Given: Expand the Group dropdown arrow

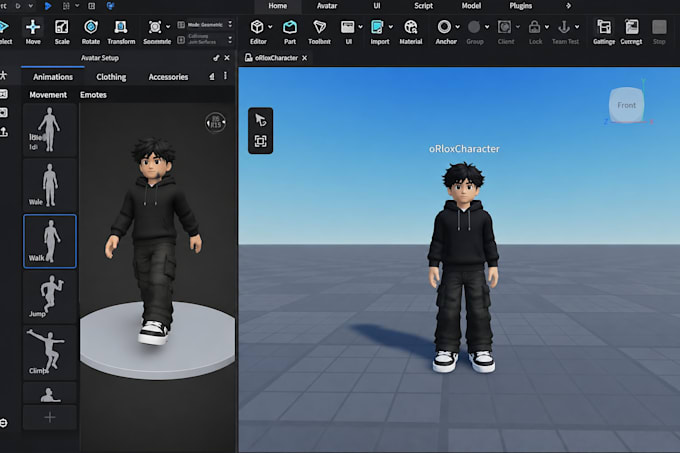Looking at the screenshot, I should (x=487, y=27).
